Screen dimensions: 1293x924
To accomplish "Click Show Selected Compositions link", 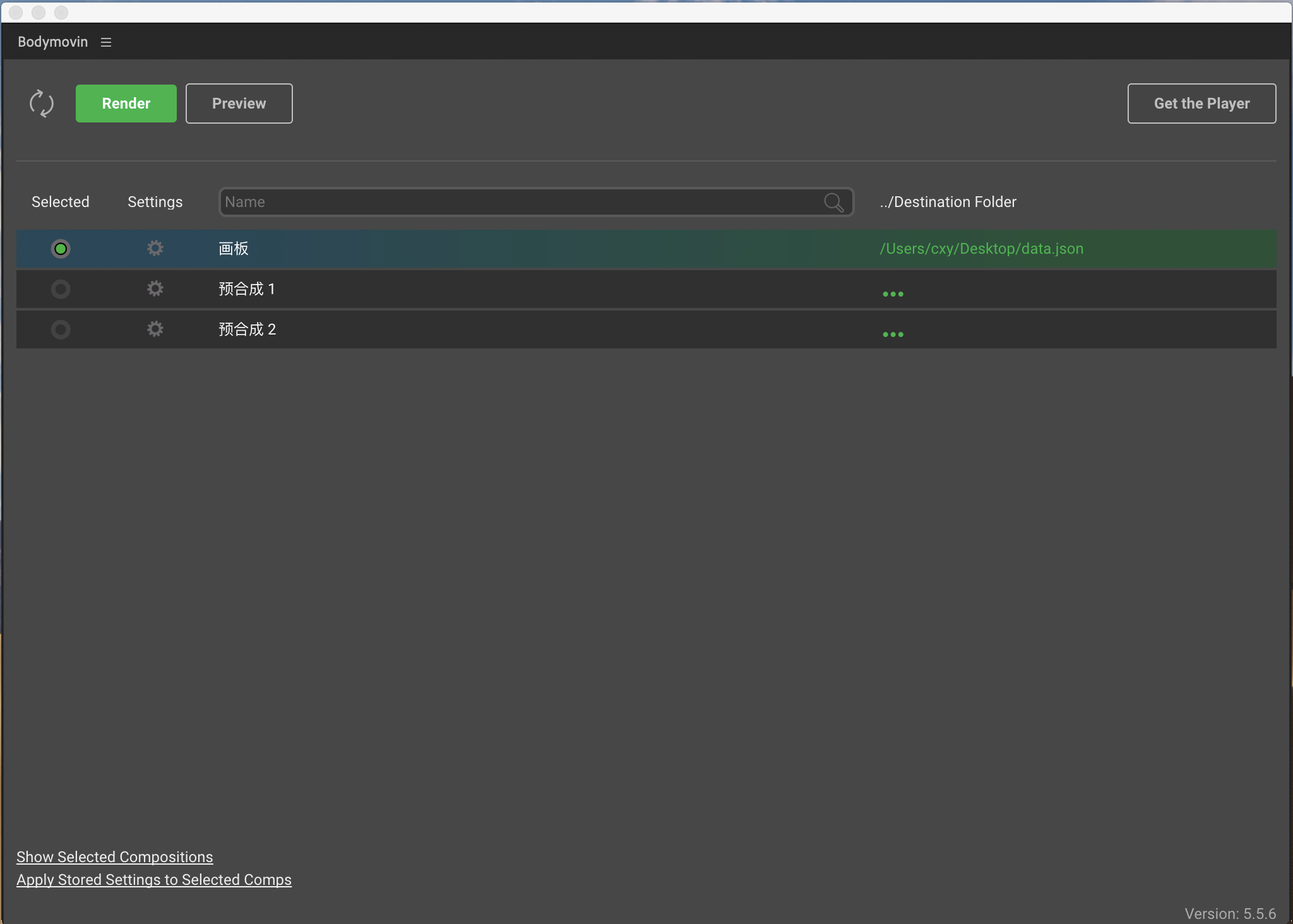I will pyautogui.click(x=115, y=857).
